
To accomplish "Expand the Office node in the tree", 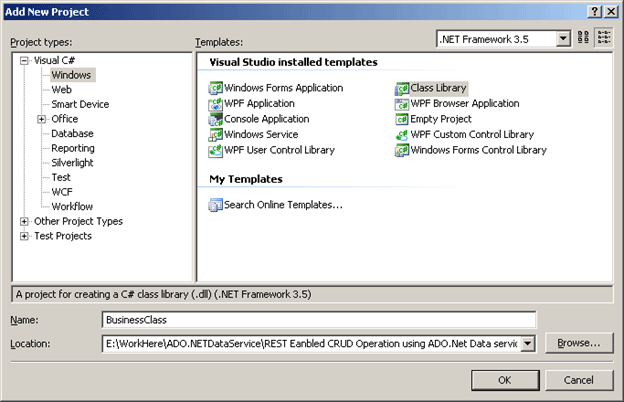I will 41,119.
